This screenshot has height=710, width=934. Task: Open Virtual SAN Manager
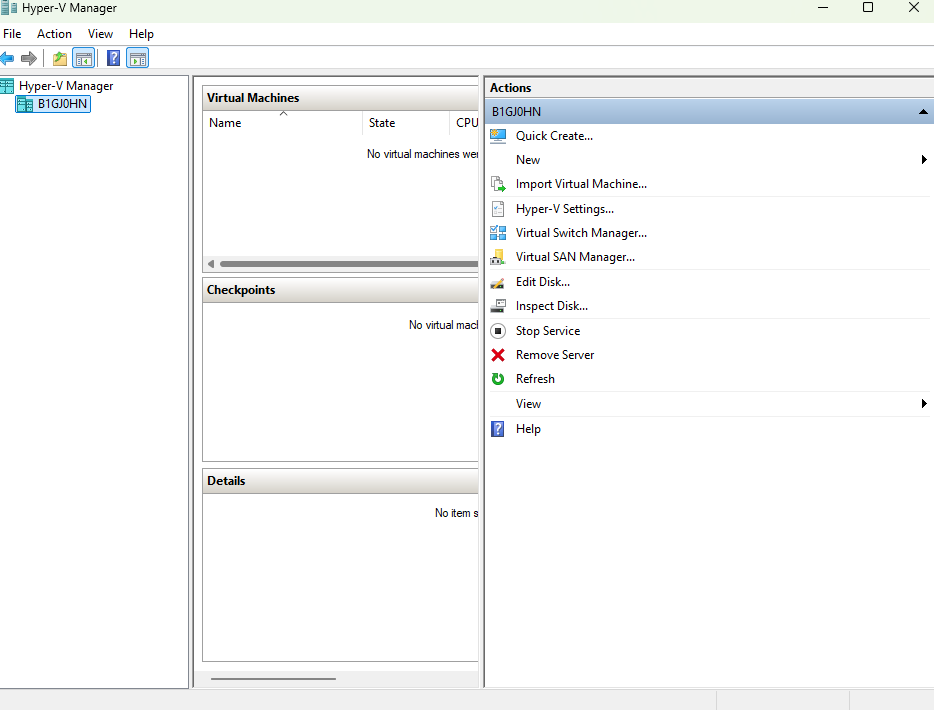[x=575, y=257]
